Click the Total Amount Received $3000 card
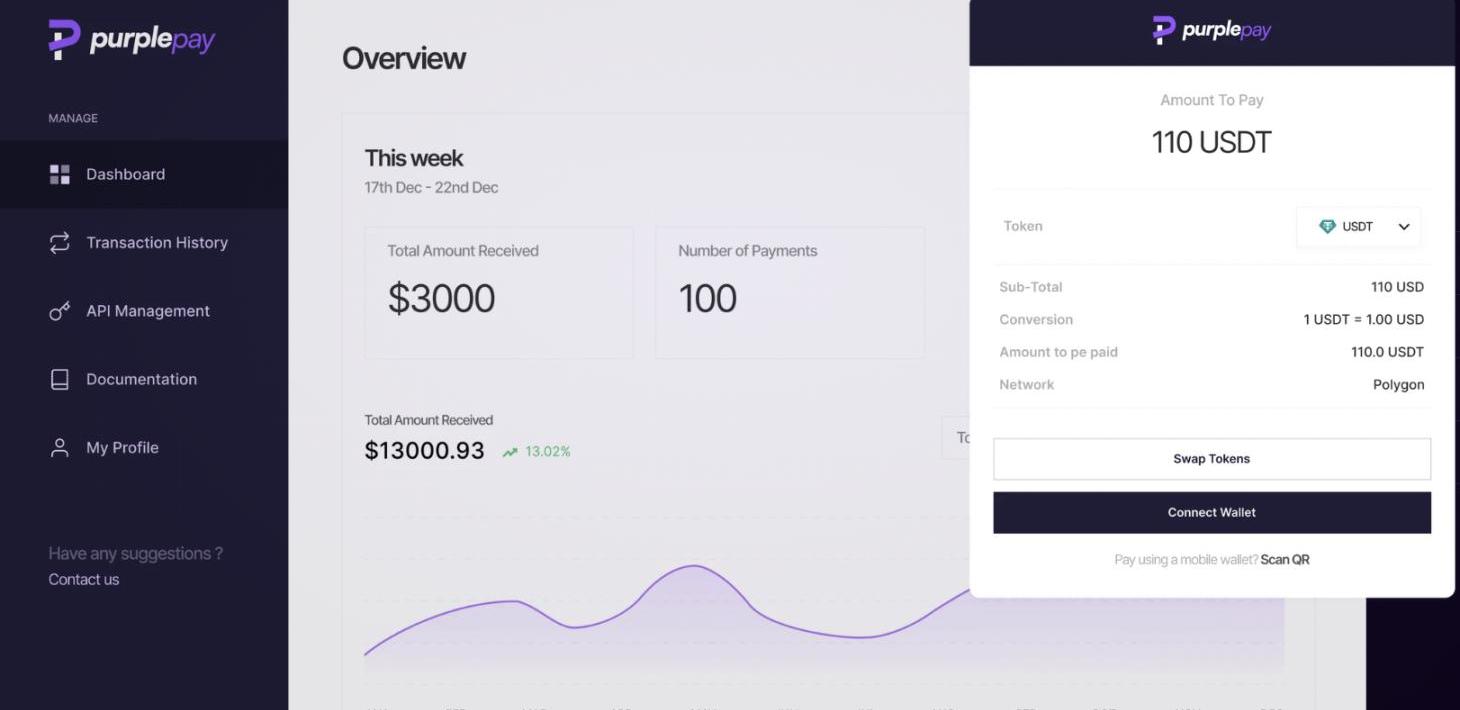This screenshot has height=710, width=1460. [498, 292]
